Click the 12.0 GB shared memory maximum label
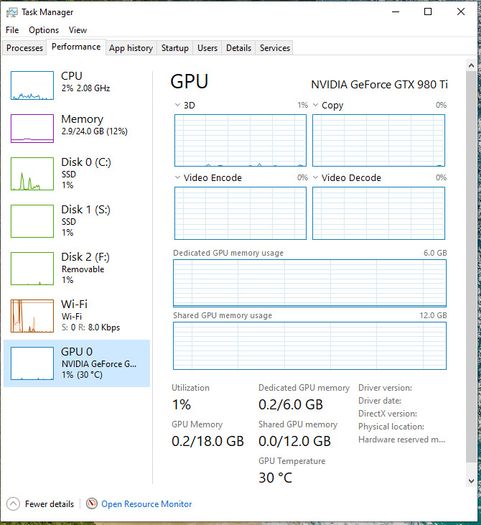This screenshot has height=525, width=481. pos(433,315)
